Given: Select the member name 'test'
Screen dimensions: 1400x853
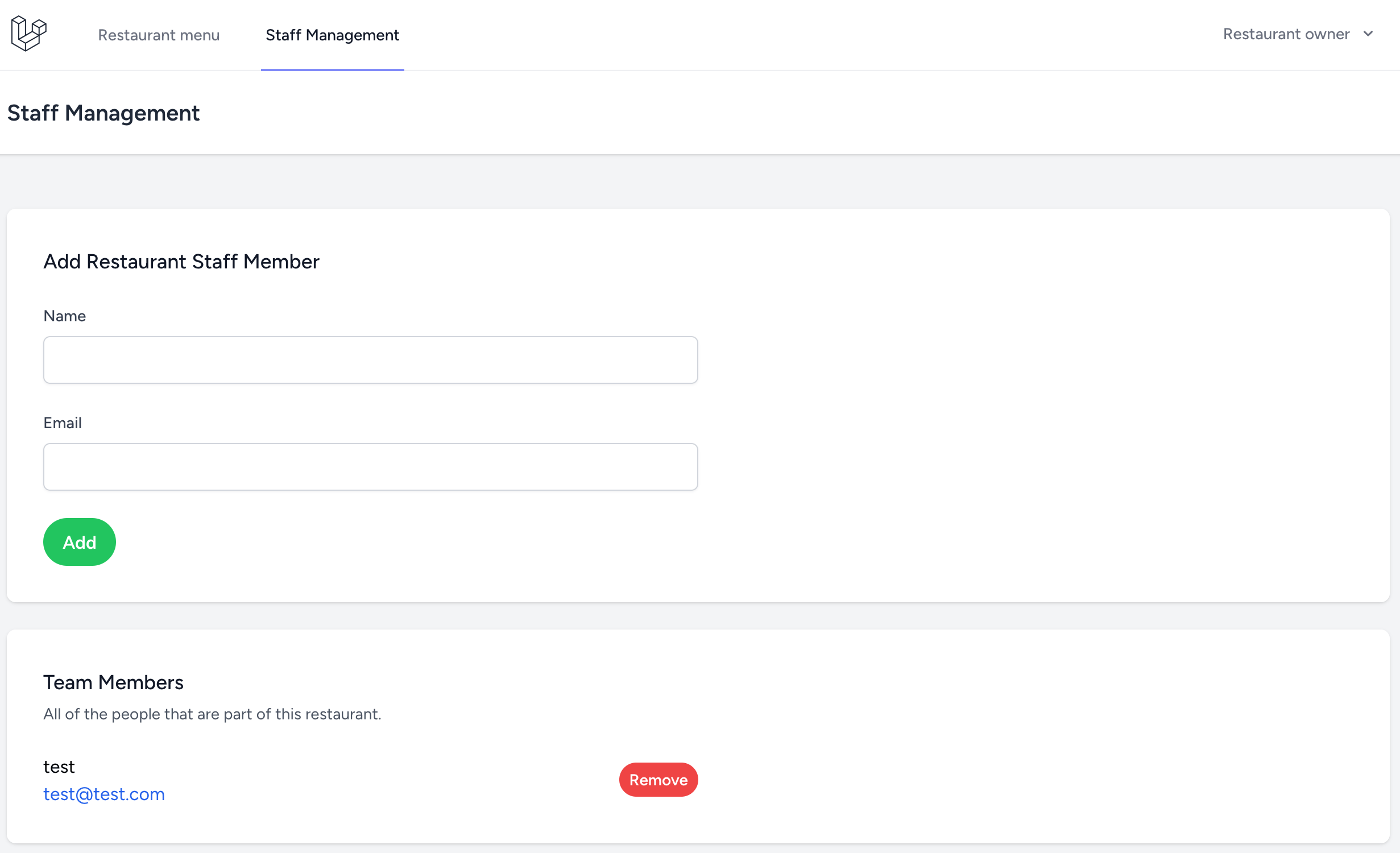Looking at the screenshot, I should pyautogui.click(x=59, y=767).
